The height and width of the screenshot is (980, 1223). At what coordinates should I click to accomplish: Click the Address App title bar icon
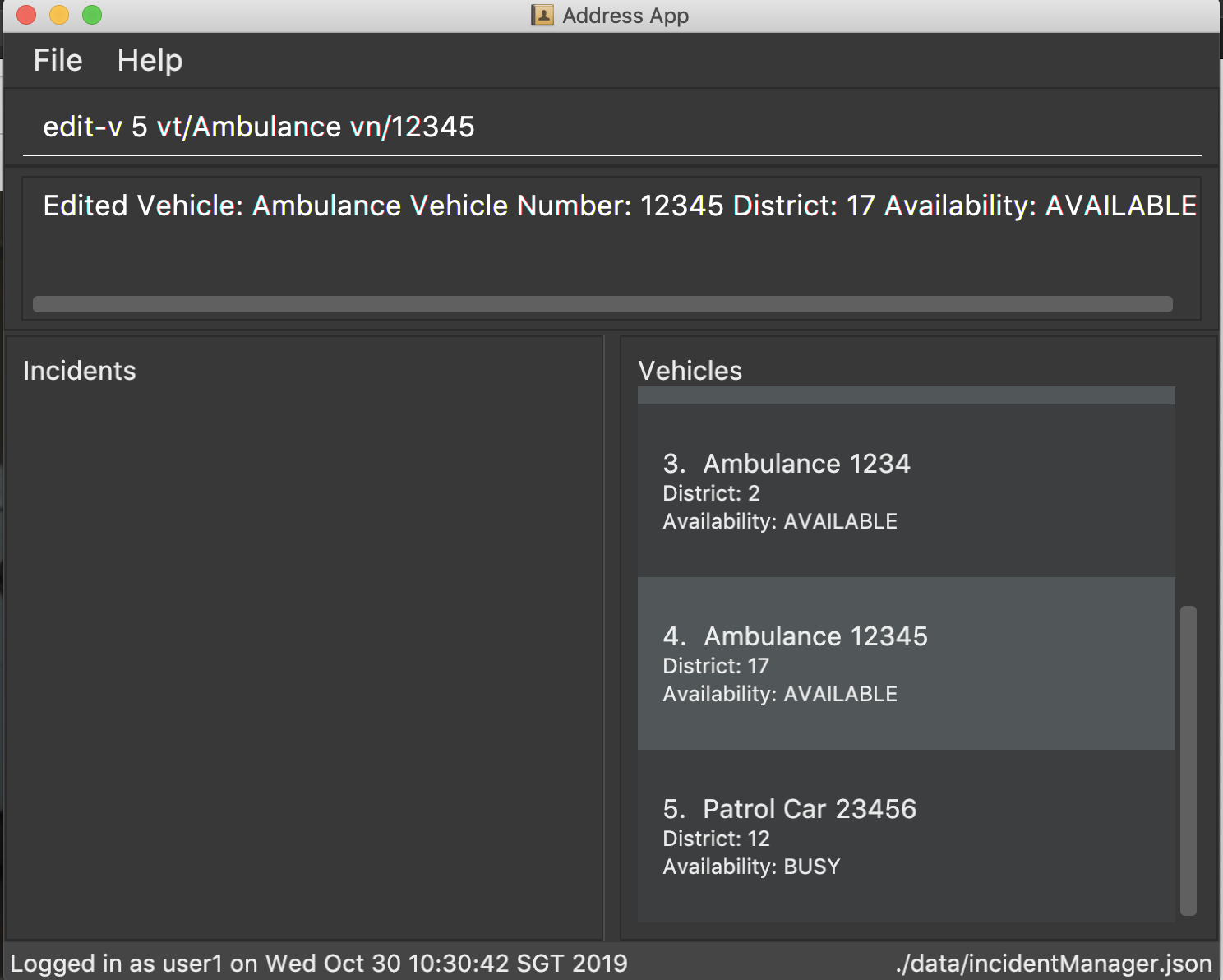tap(542, 16)
